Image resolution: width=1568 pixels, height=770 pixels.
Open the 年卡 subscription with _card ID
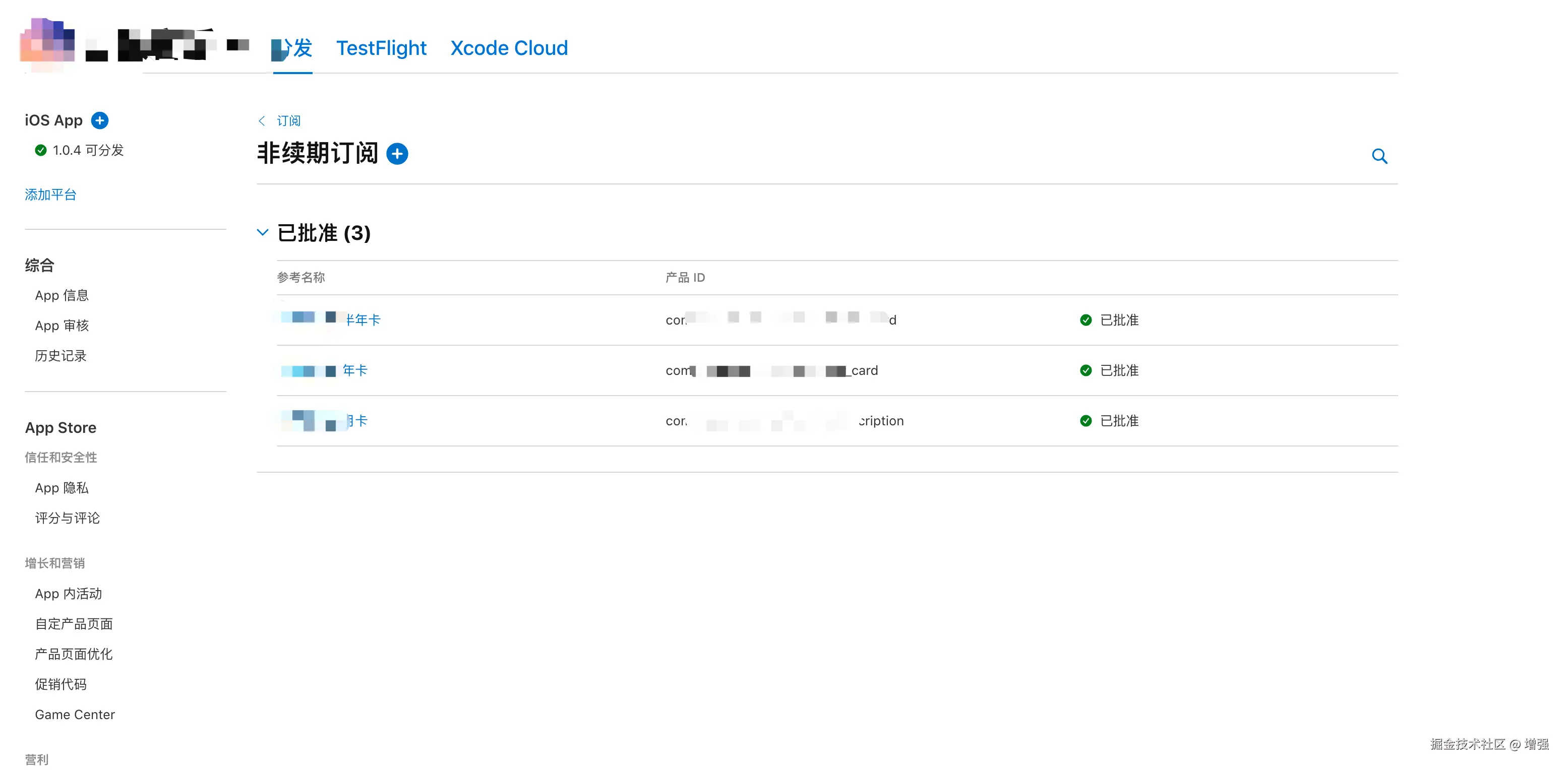click(x=355, y=370)
